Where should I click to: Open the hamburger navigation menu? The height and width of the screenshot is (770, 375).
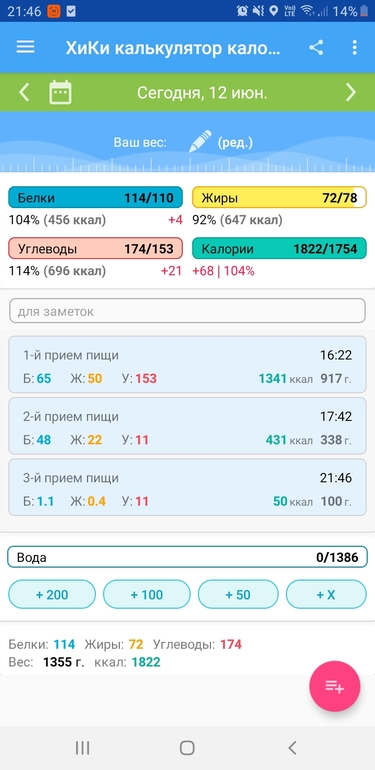point(26,47)
